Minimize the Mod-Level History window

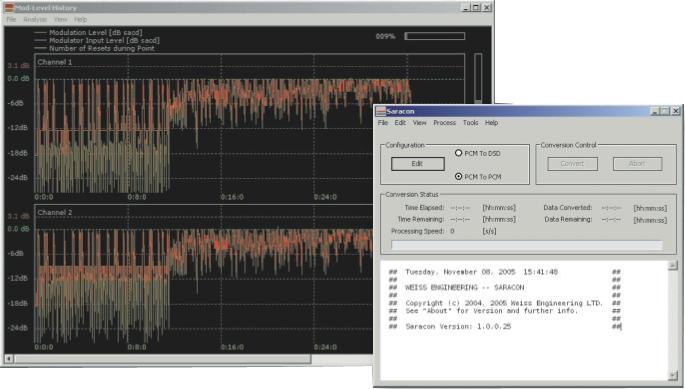pos(466,7)
